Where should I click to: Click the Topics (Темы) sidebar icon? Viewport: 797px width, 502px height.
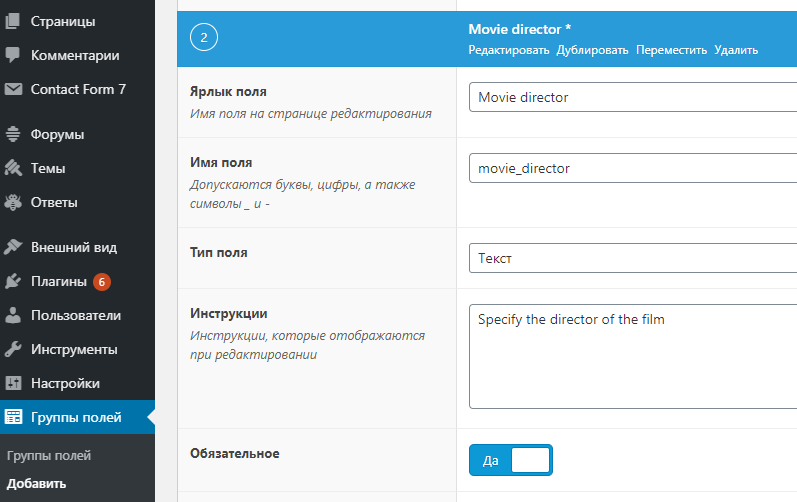13,168
